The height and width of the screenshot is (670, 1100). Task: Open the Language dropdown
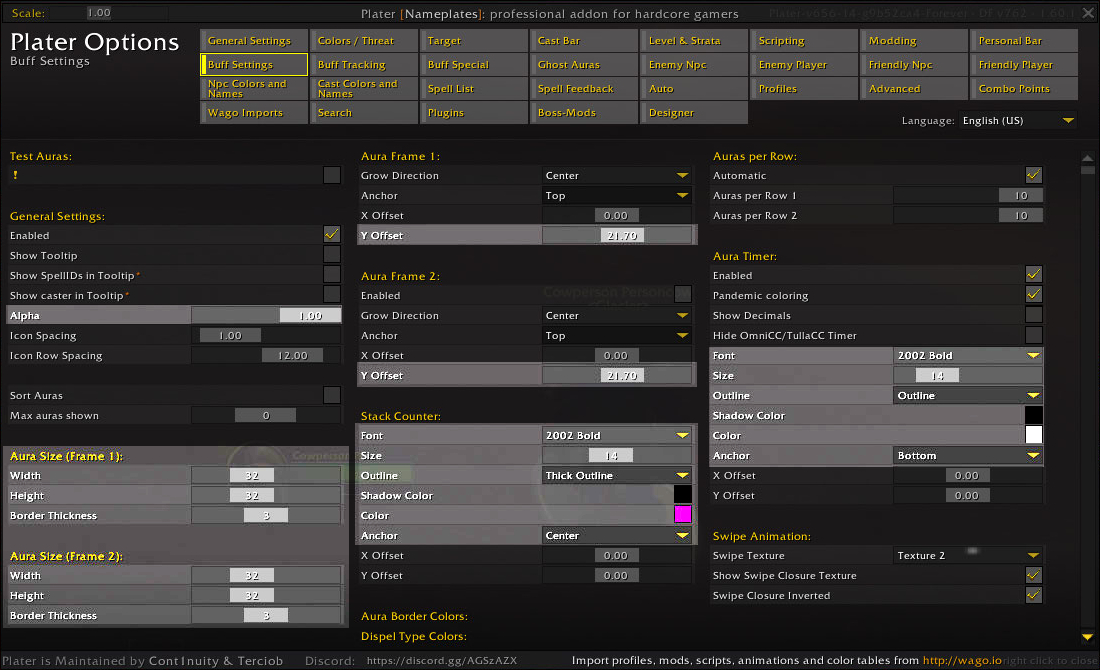coord(1018,121)
